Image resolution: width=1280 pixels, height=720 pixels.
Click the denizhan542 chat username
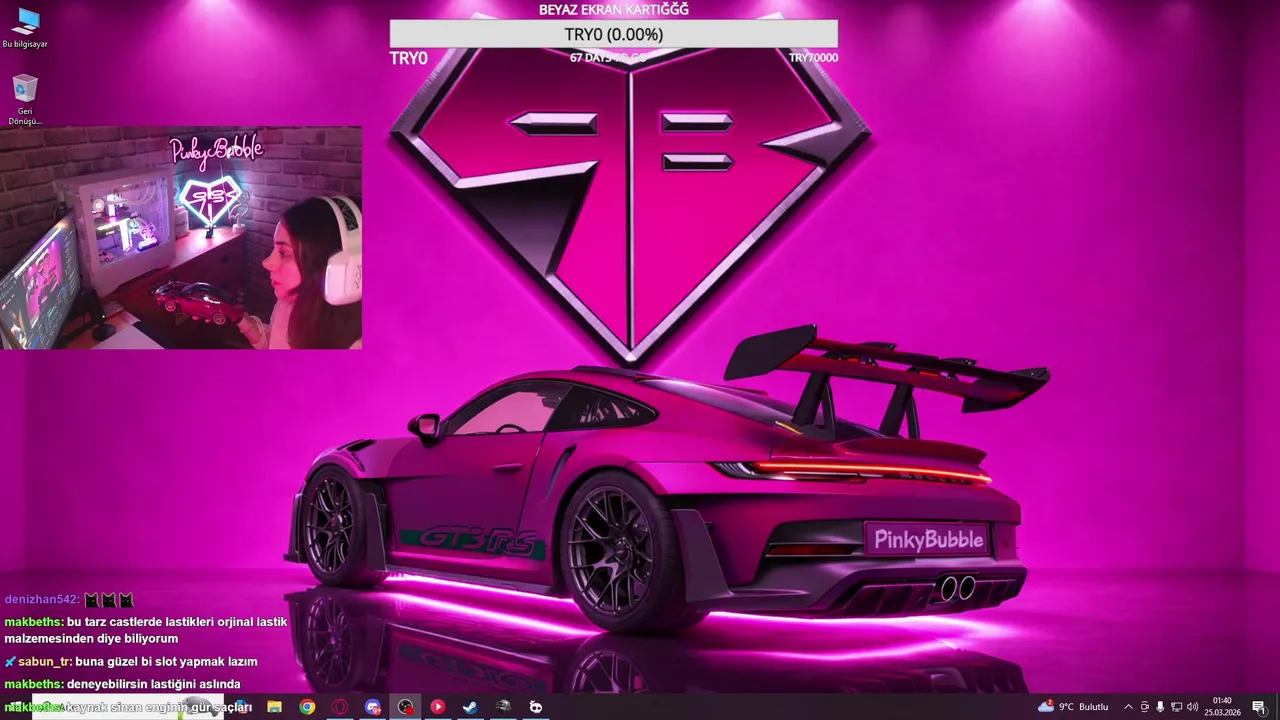click(41, 599)
